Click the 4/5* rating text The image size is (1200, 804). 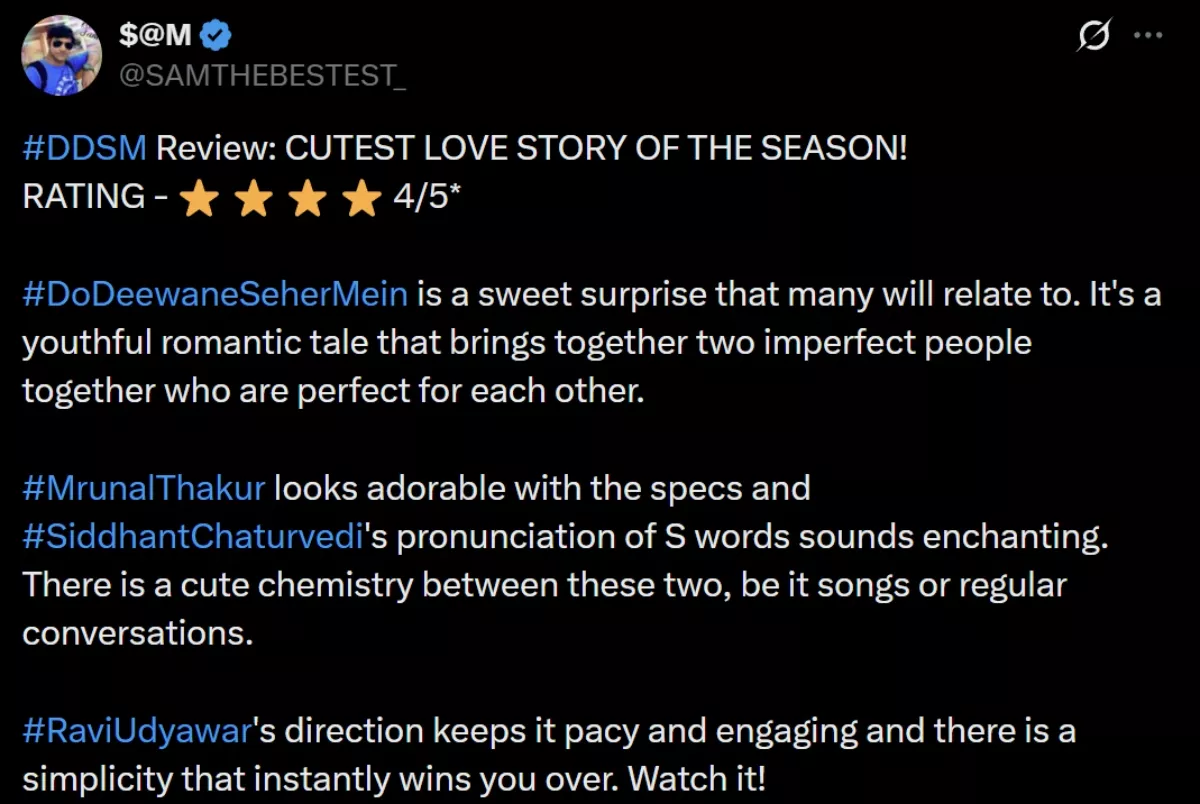click(x=426, y=197)
